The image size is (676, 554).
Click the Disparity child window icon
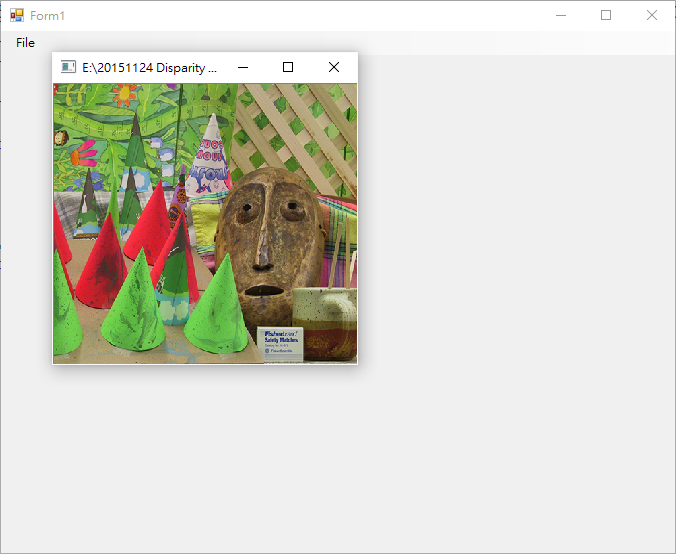[68, 67]
